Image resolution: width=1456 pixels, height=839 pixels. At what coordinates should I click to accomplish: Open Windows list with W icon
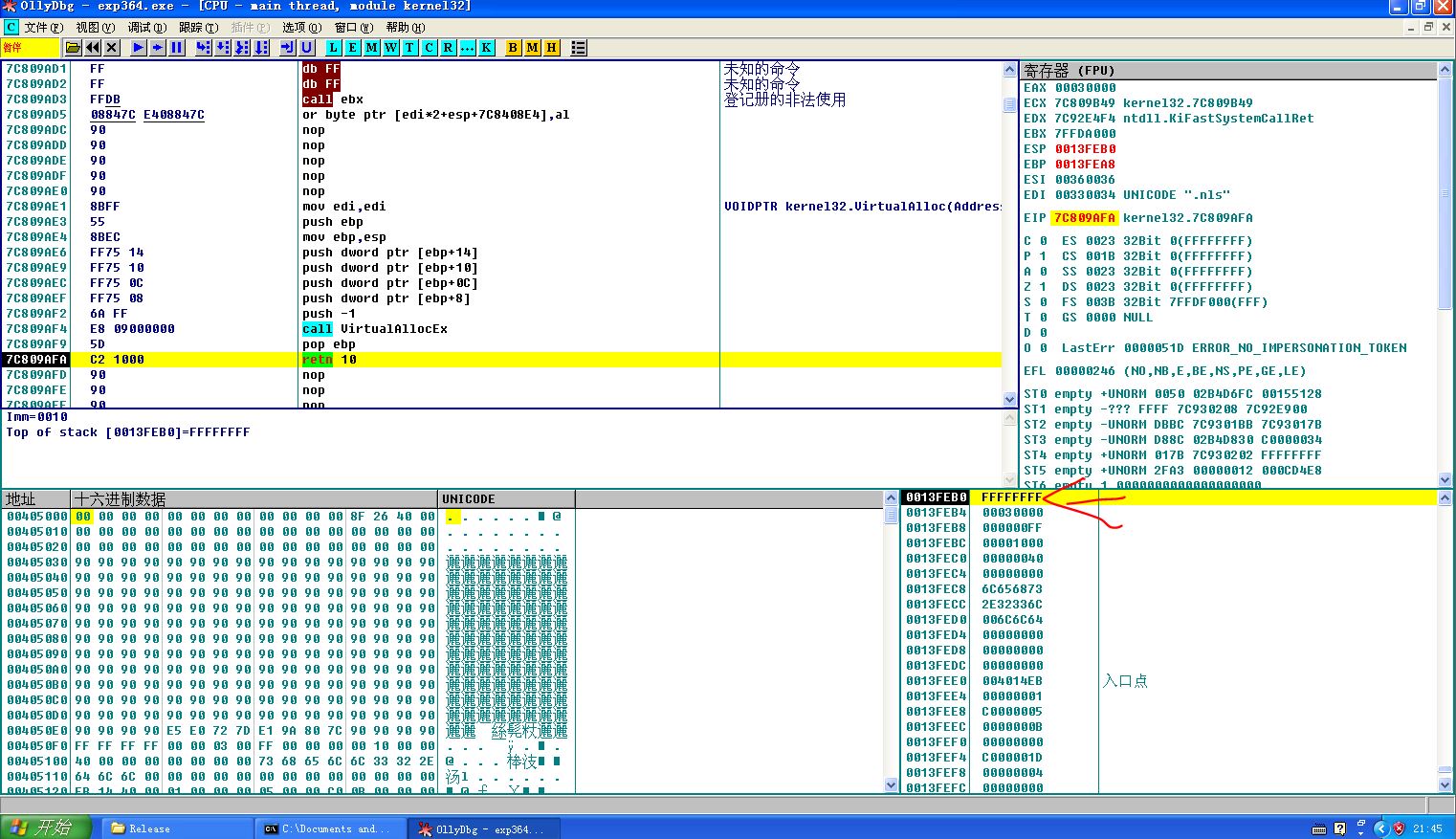pyautogui.click(x=391, y=47)
